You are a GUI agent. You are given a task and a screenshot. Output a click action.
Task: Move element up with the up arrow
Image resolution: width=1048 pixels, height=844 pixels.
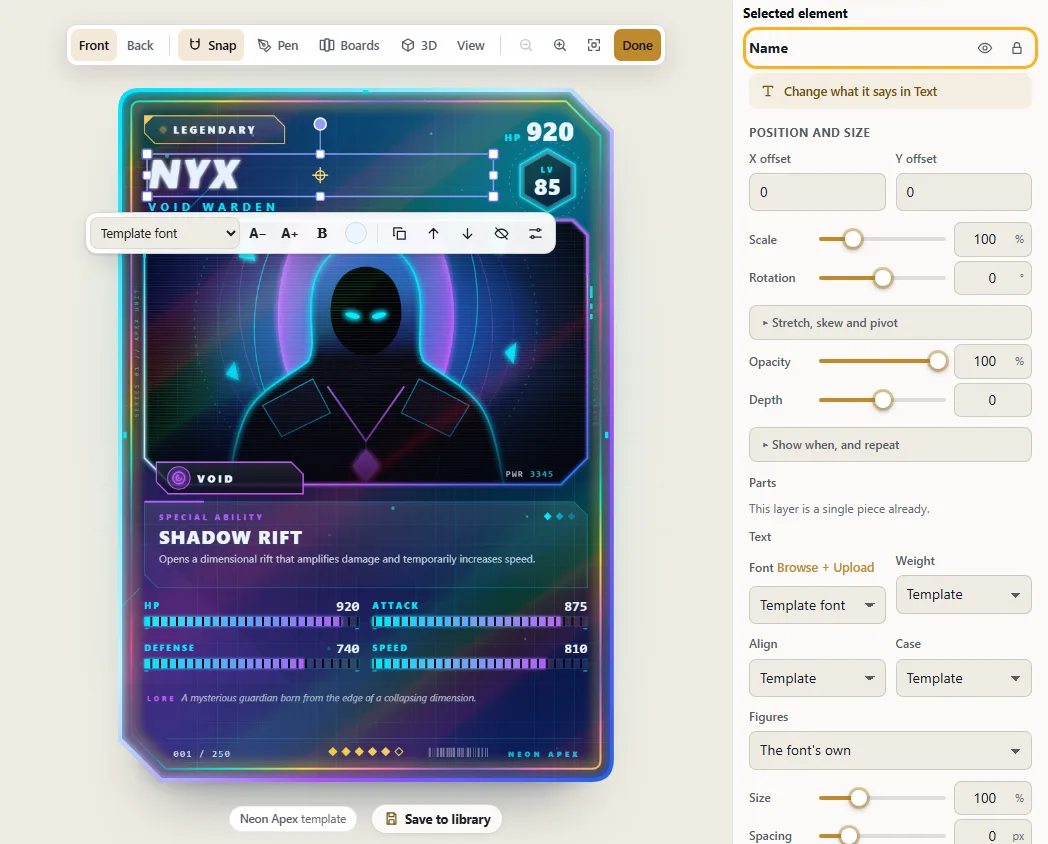pyautogui.click(x=434, y=233)
